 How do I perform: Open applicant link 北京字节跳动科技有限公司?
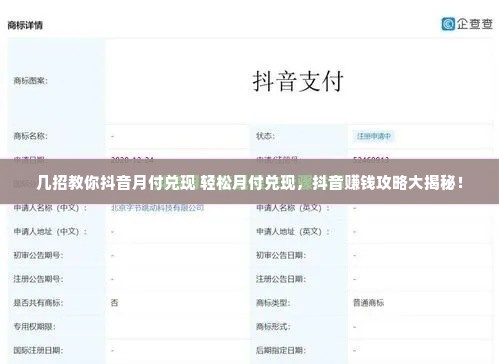point(157,208)
